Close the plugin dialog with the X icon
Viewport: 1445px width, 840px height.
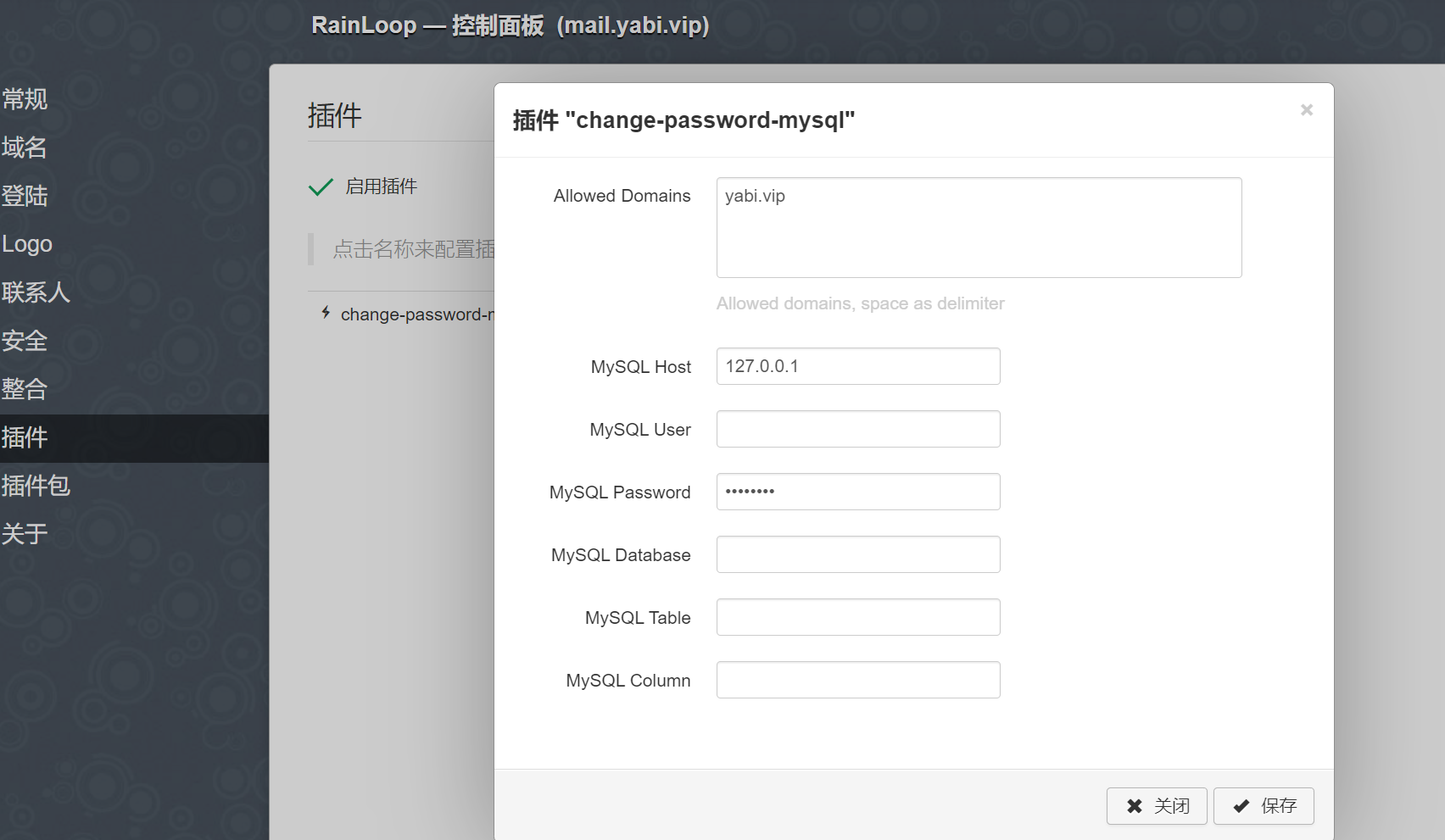point(1307,110)
